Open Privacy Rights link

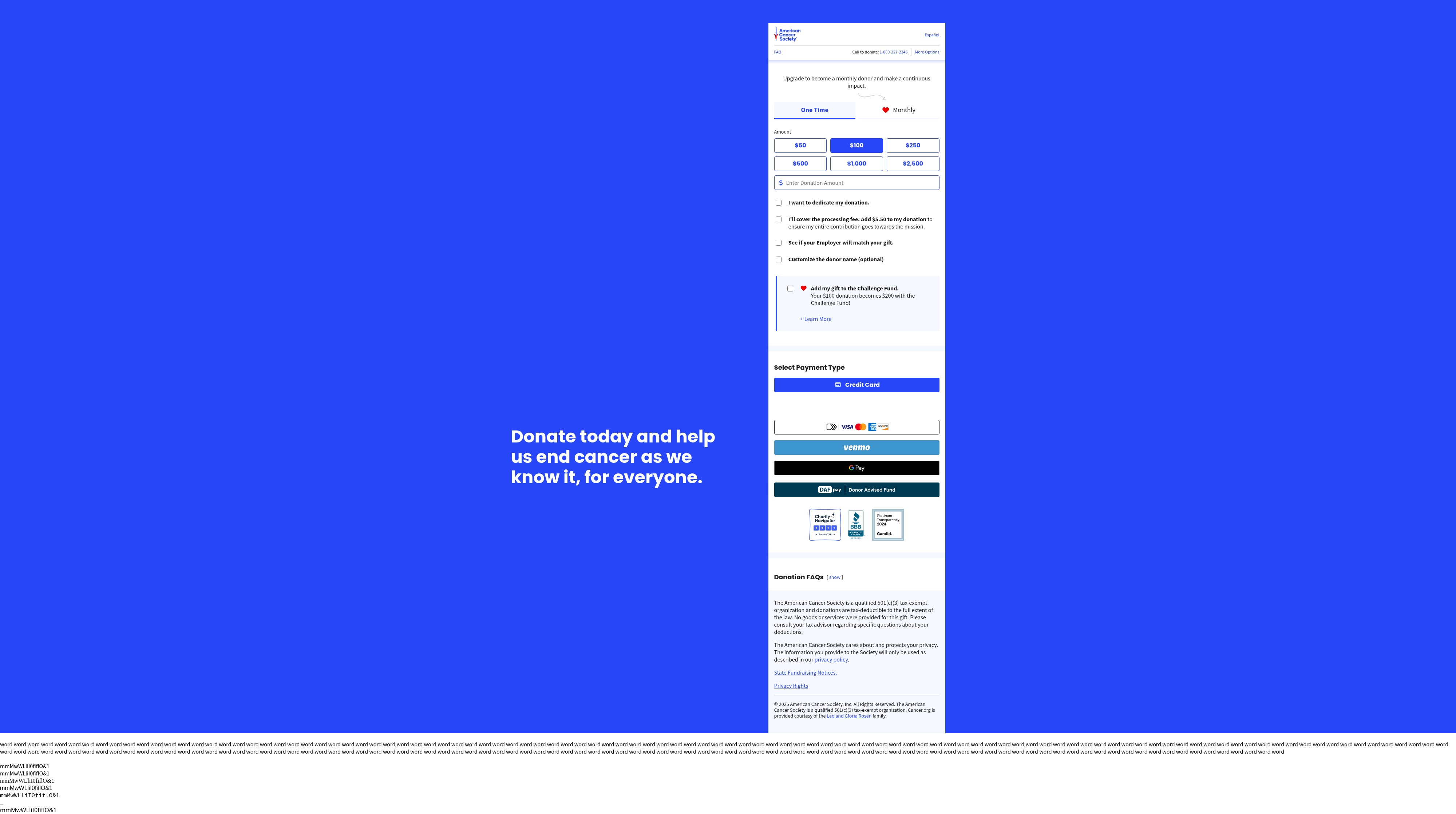point(791,686)
